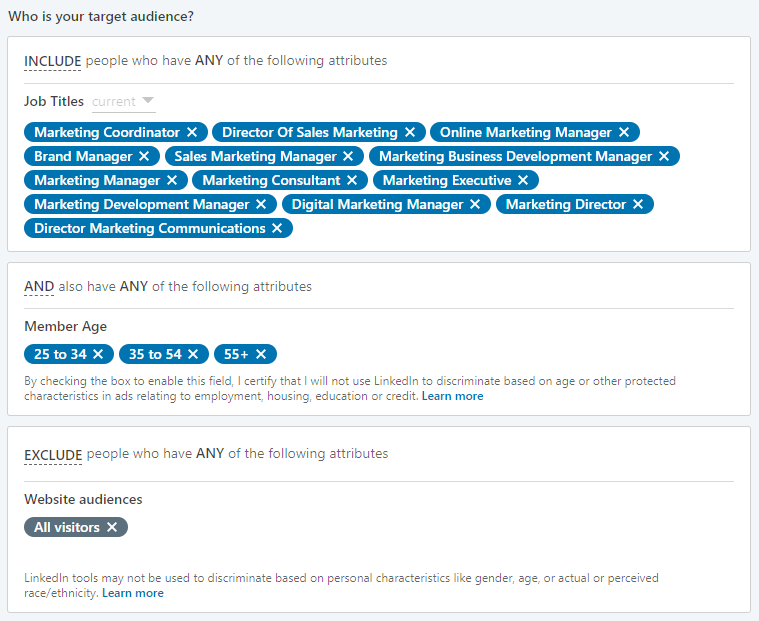The width and height of the screenshot is (759, 621).
Task: Remove the 35 to 54 age range
Action: pyautogui.click(x=193, y=354)
